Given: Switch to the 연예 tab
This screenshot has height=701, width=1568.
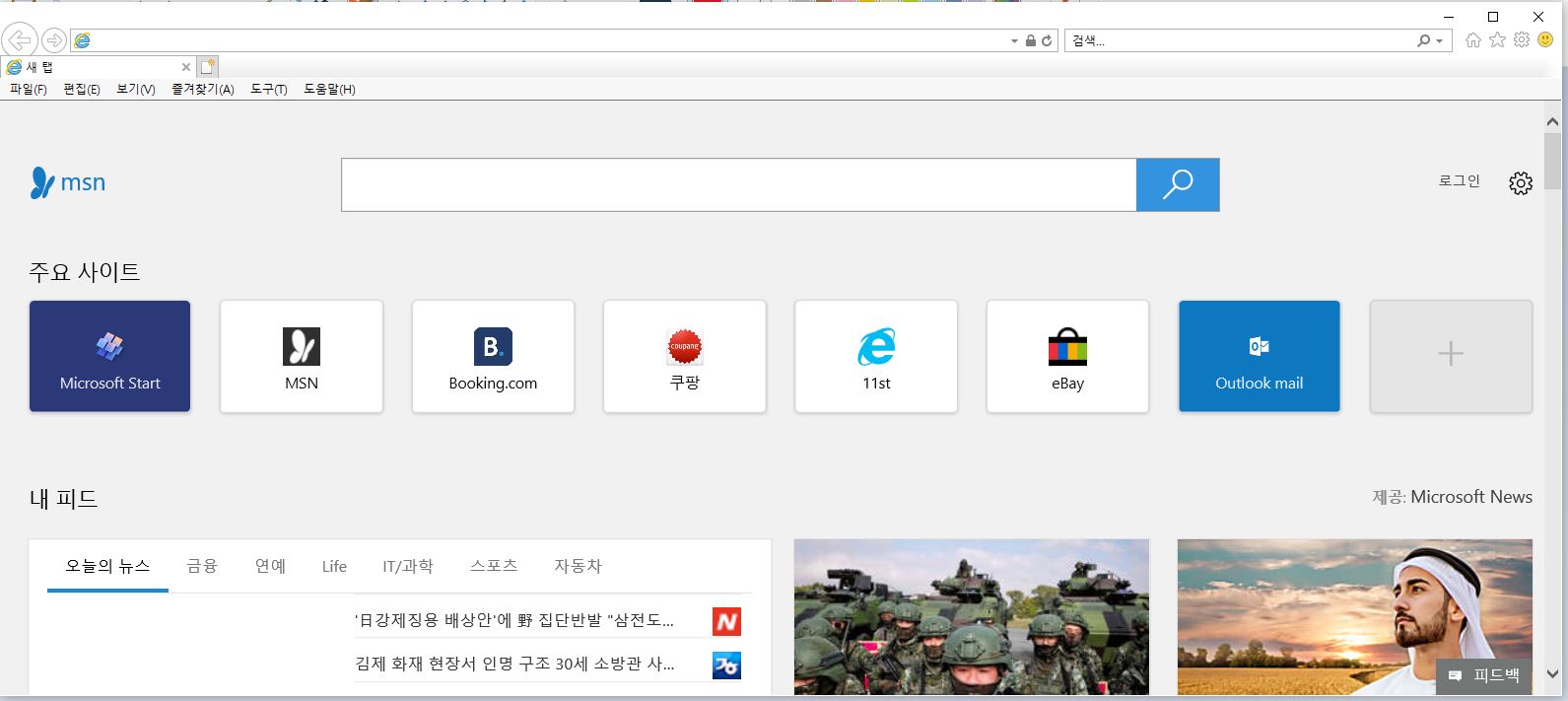Looking at the screenshot, I should [270, 566].
